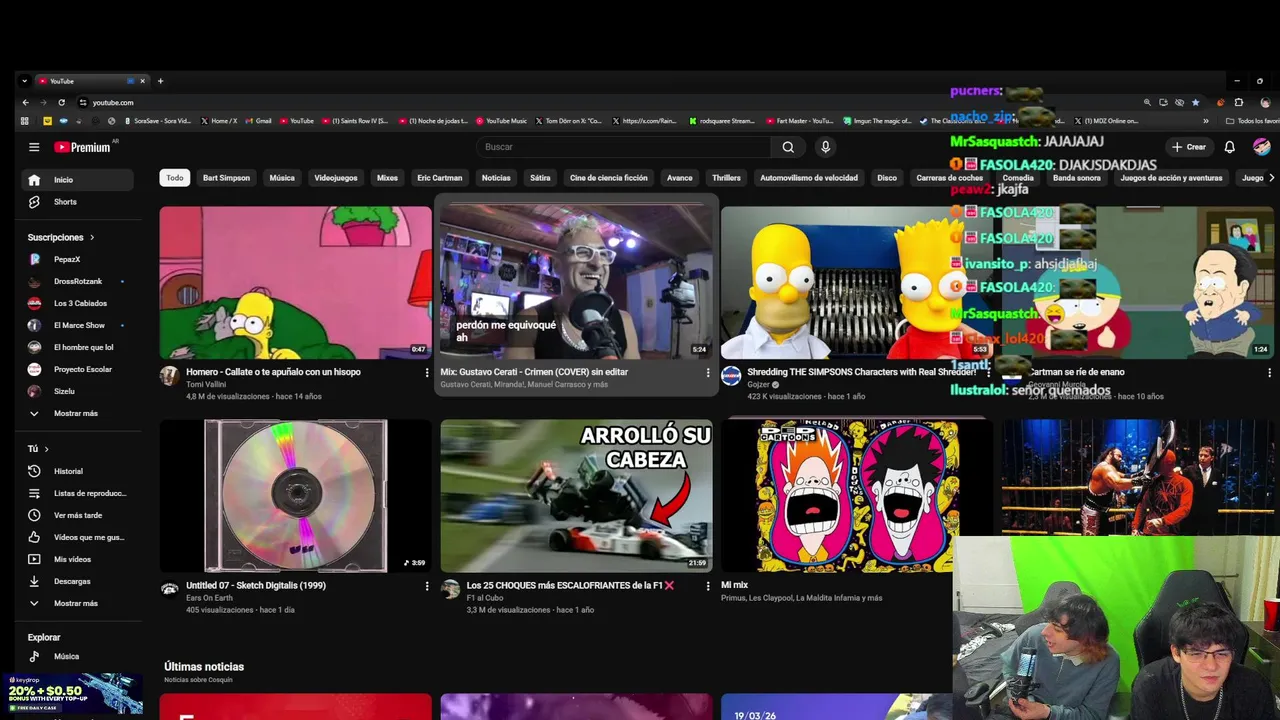Open Shorts from the sidebar

[79, 202]
